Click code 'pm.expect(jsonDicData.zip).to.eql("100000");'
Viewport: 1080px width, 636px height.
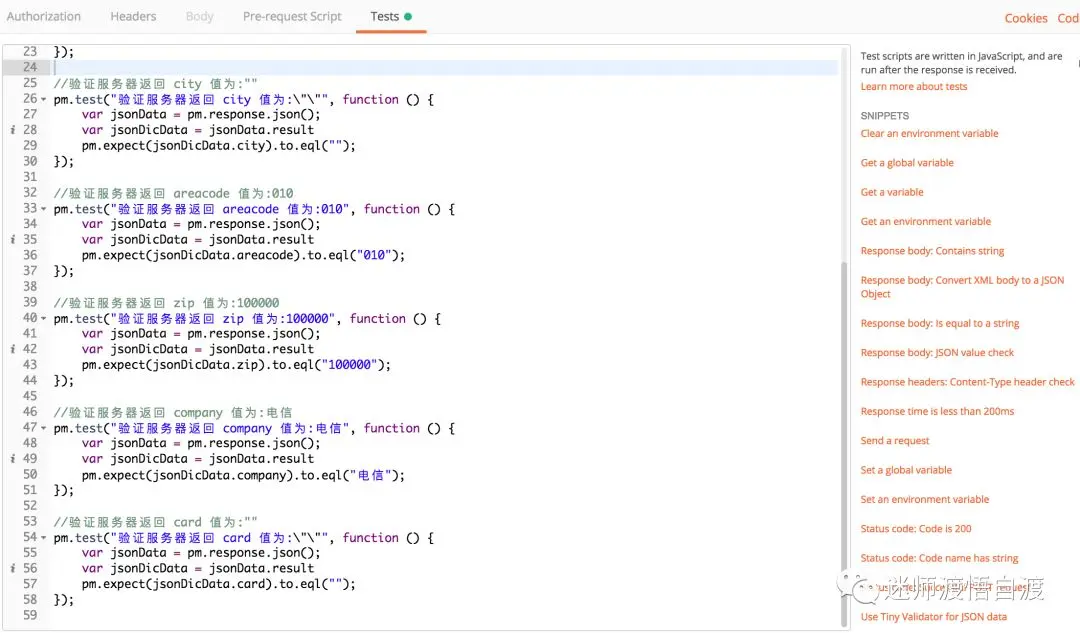tap(236, 365)
